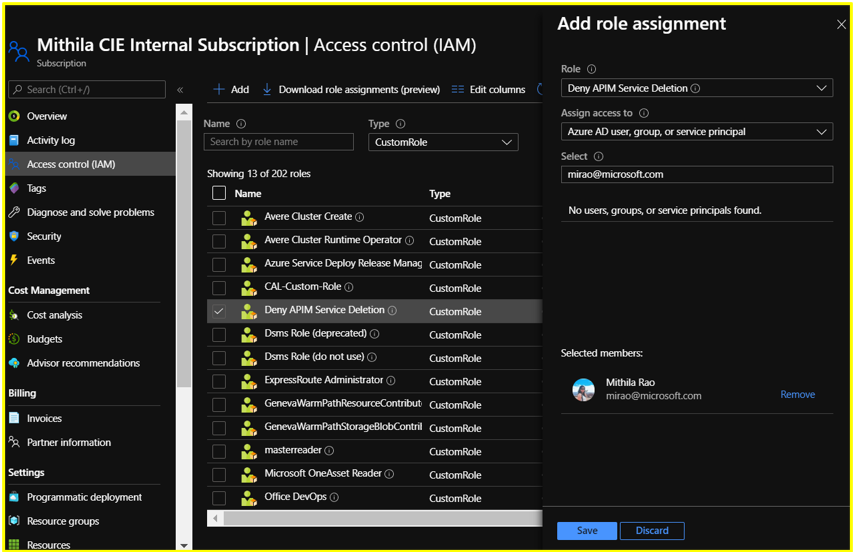The width and height of the screenshot is (855, 555).
Task: Uncheck the Deny APIM Service Deletion checkbox
Action: [x=219, y=311]
